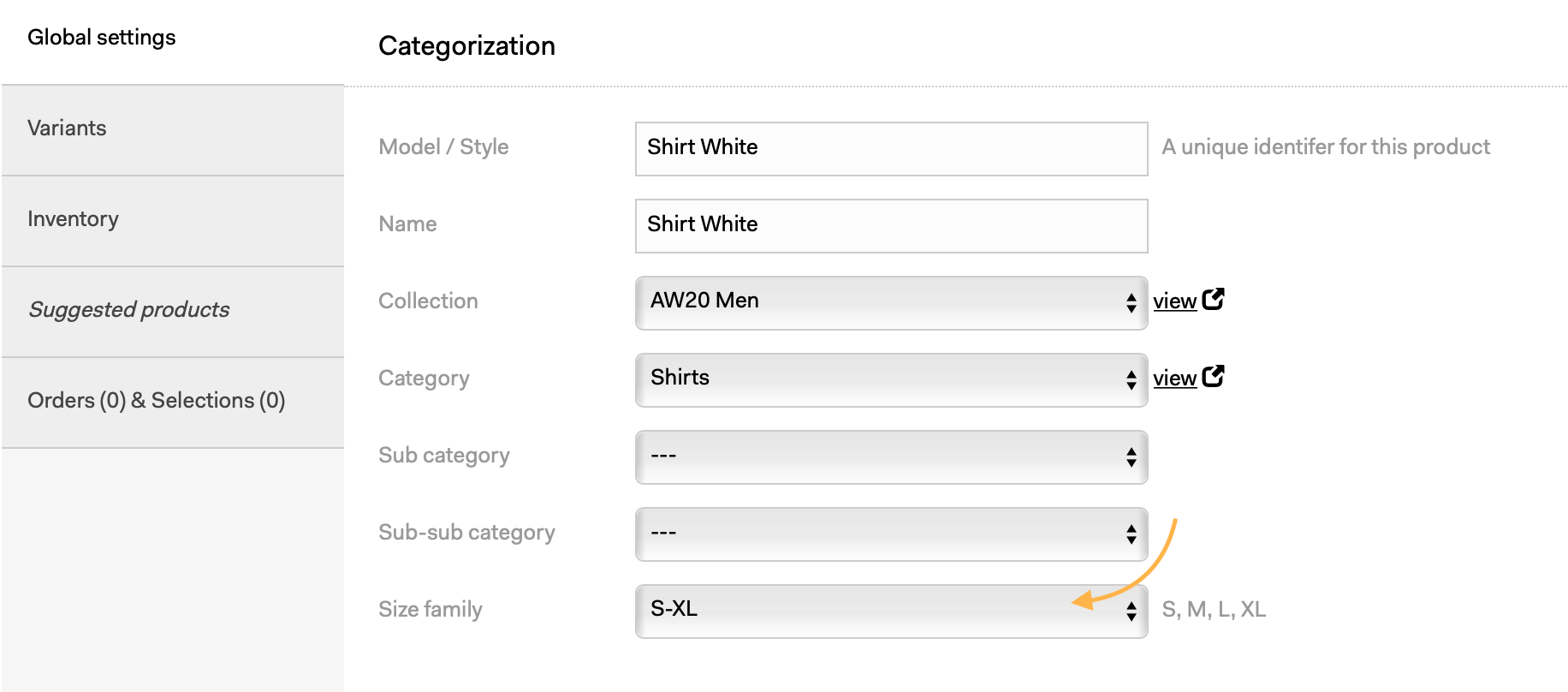Open the Size family dropdown S-XL
The width and height of the screenshot is (1568, 692).
click(x=891, y=611)
